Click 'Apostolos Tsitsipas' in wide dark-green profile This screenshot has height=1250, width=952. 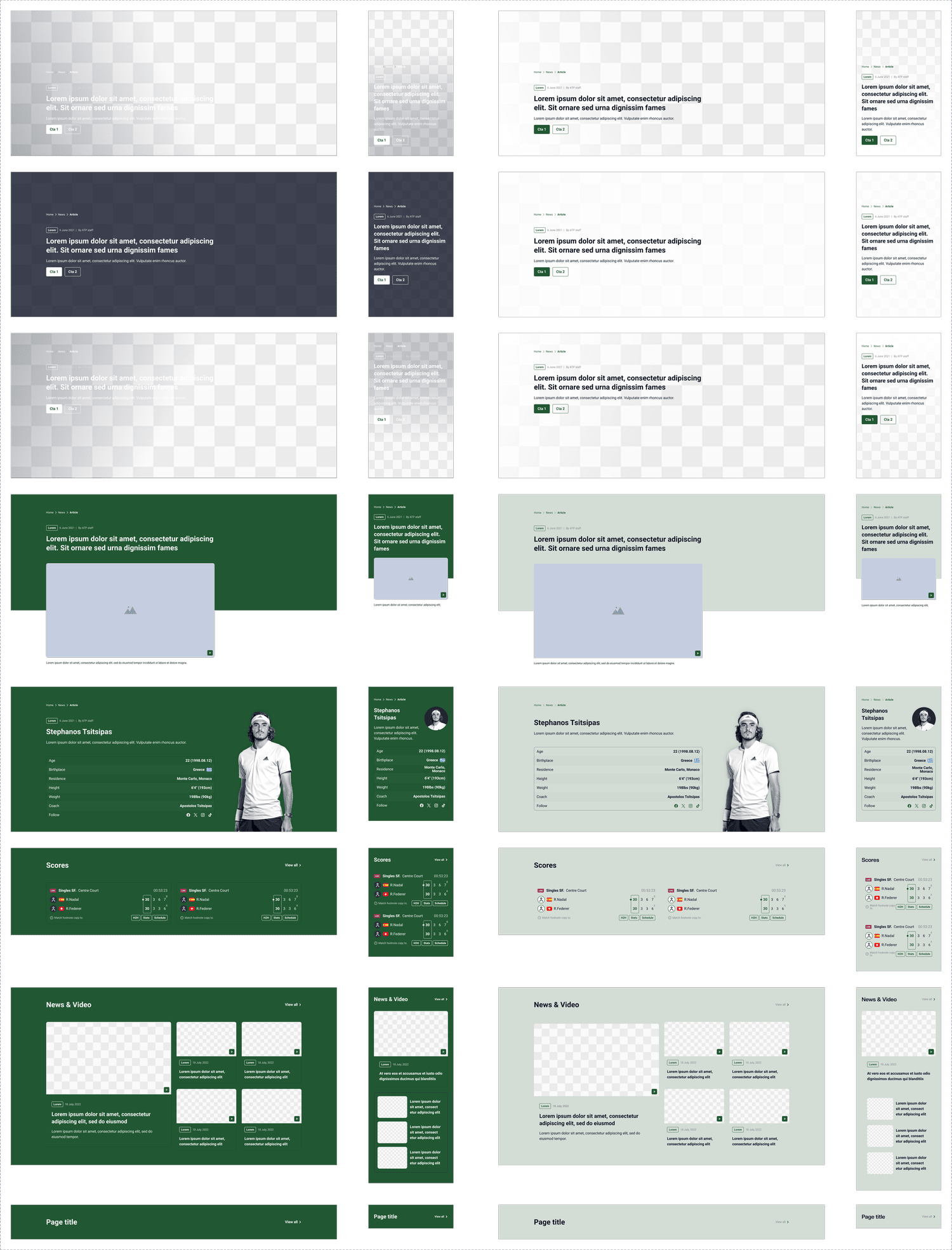pyautogui.click(x=195, y=806)
